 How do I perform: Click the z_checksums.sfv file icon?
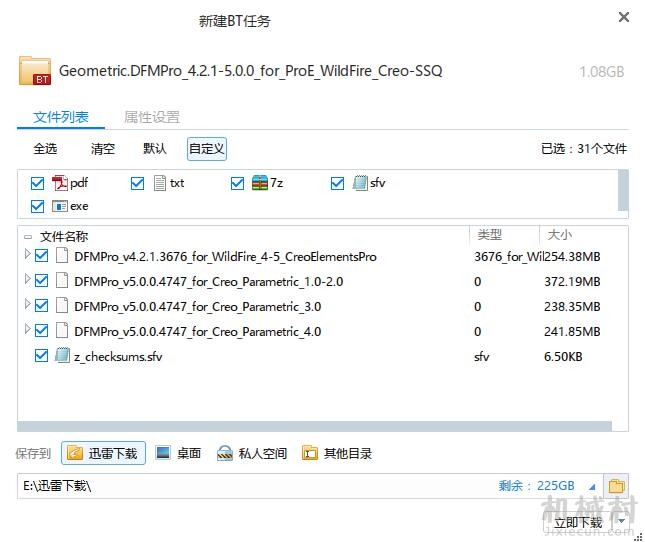pyautogui.click(x=62, y=356)
